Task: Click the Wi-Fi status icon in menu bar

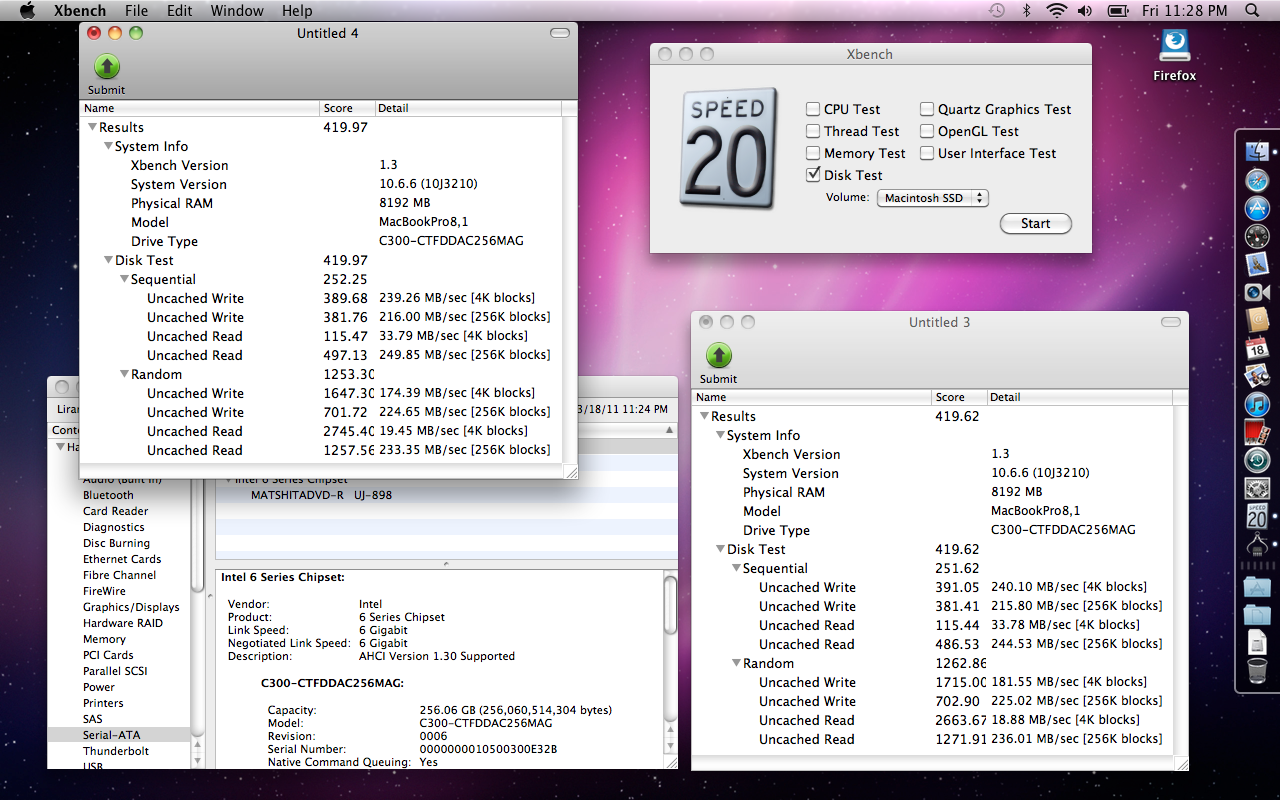Action: coord(1056,10)
